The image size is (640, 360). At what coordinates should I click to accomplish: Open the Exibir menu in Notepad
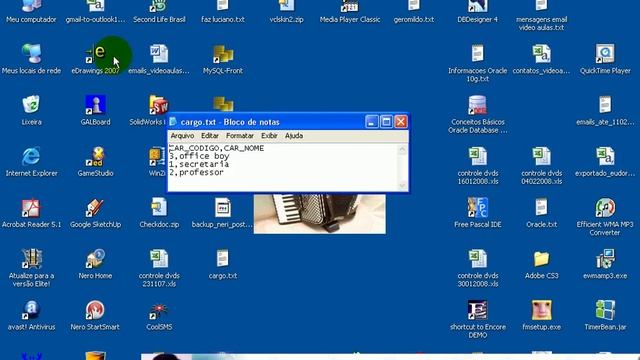tap(269, 136)
